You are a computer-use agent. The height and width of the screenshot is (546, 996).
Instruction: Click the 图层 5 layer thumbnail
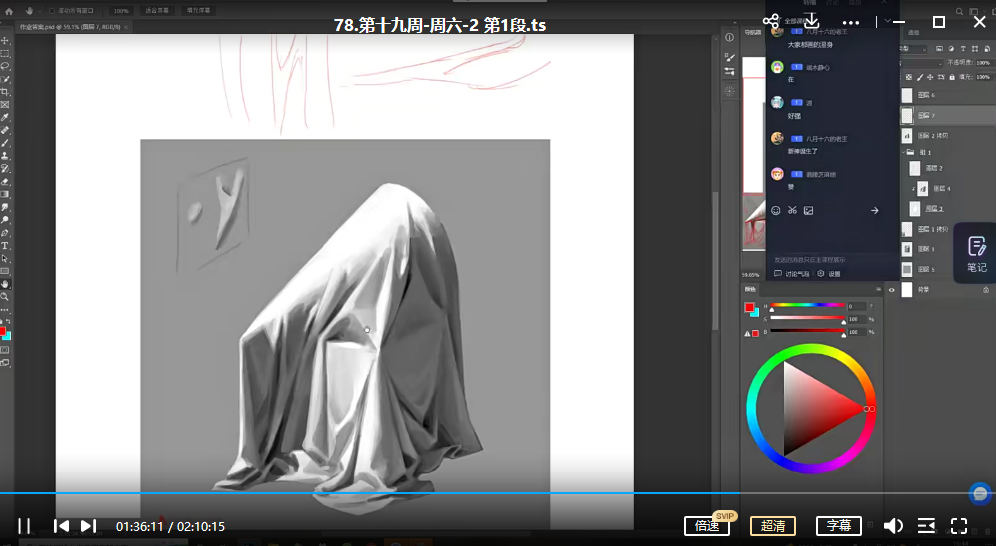907,269
